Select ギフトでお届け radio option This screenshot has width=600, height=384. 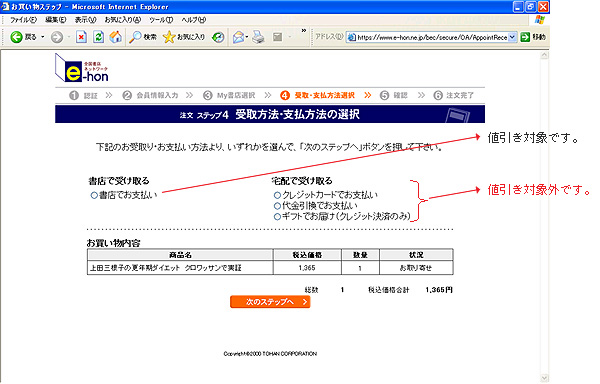tap(277, 217)
